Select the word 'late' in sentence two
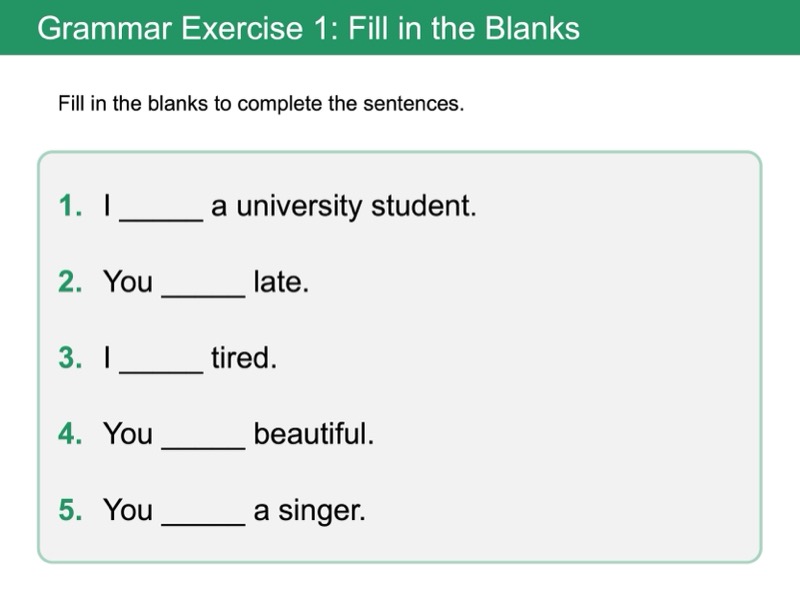 pyautogui.click(x=281, y=283)
